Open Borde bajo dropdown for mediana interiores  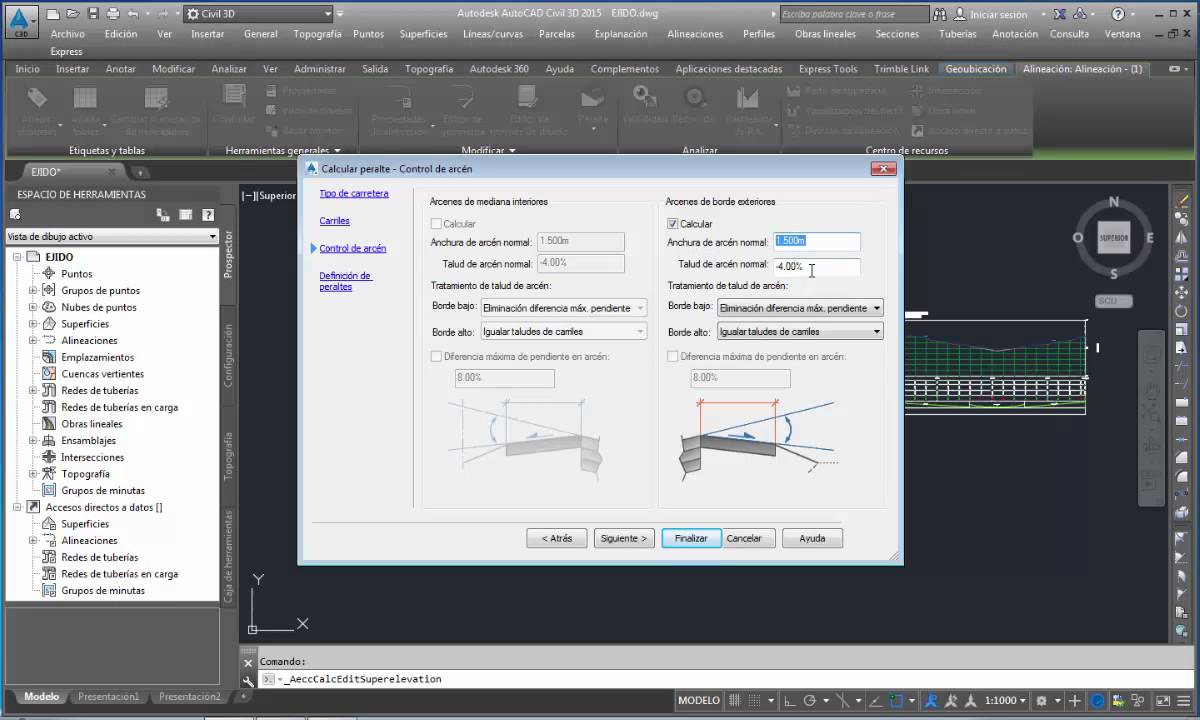(564, 308)
